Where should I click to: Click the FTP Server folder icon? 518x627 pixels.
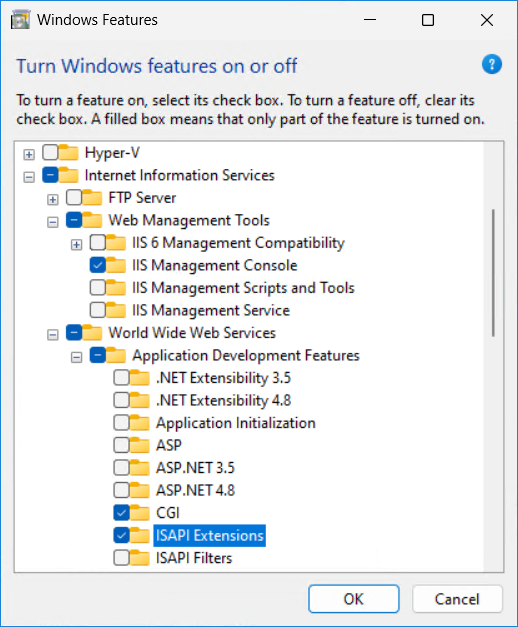pyautogui.click(x=92, y=198)
